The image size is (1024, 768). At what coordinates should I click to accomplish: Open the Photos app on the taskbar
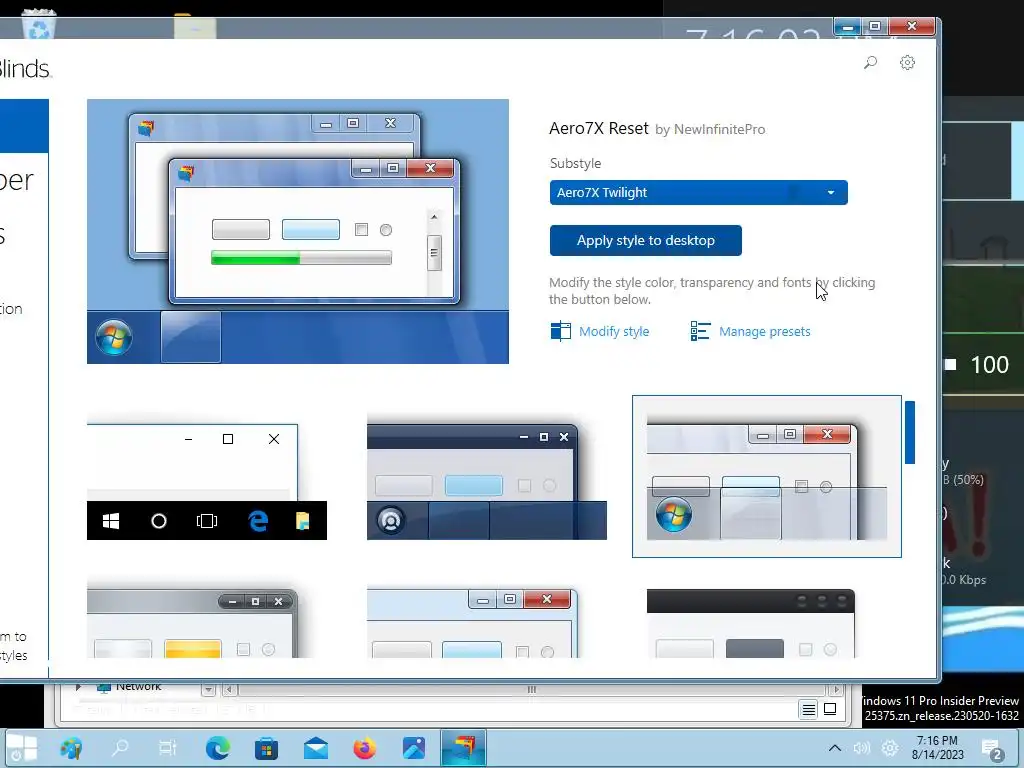[413, 748]
